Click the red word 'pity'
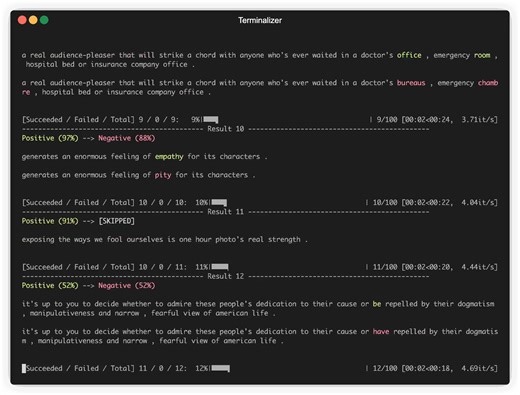Viewport: 520px width, 395px height. coord(163,175)
